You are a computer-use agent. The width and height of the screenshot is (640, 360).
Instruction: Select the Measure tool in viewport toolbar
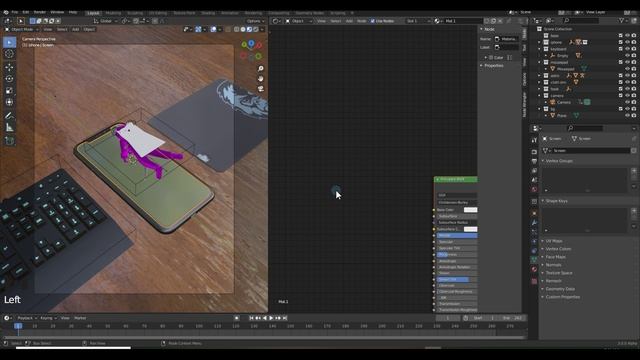point(9,128)
